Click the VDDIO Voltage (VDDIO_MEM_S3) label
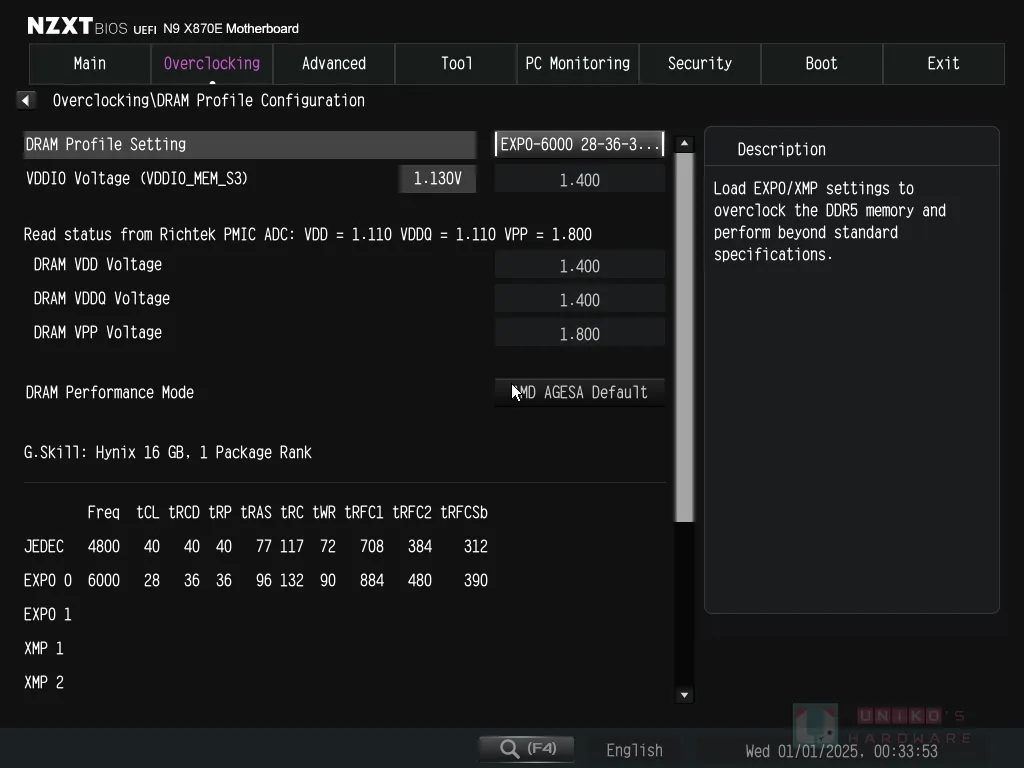The width and height of the screenshot is (1024, 768). click(x=137, y=178)
